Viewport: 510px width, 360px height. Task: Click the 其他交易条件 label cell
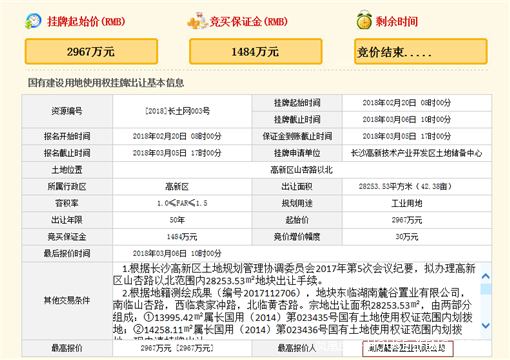pyautogui.click(x=67, y=301)
